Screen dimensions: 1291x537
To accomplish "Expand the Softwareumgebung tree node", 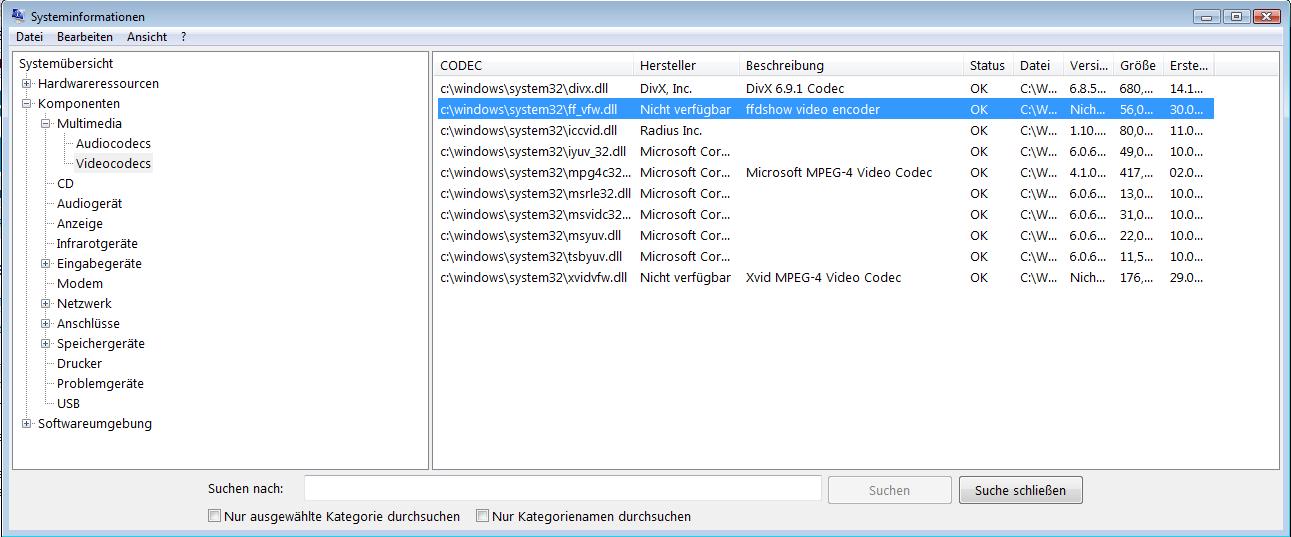I will tap(27, 424).
